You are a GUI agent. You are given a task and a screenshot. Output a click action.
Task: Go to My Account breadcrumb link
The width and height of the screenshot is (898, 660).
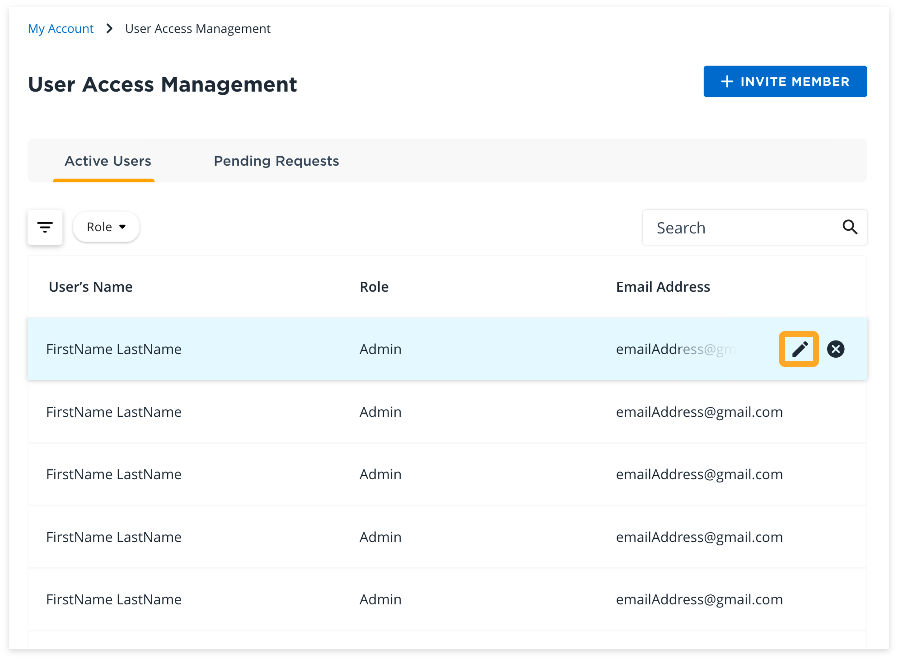(x=61, y=29)
